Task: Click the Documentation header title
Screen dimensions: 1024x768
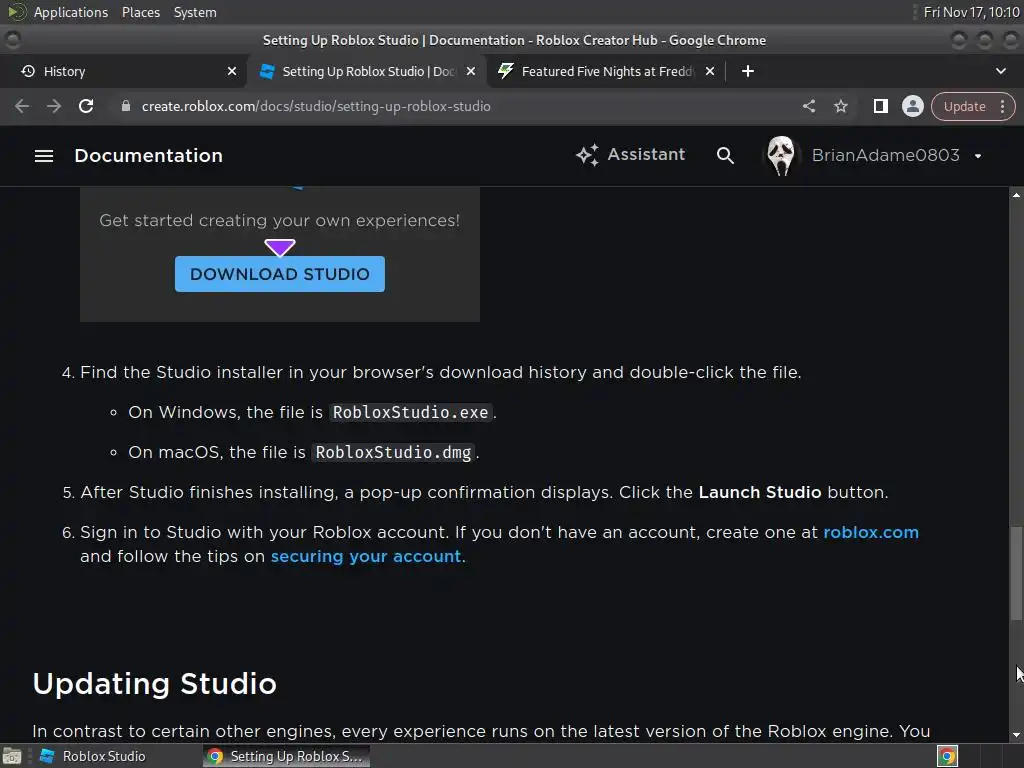Action: click(x=148, y=155)
